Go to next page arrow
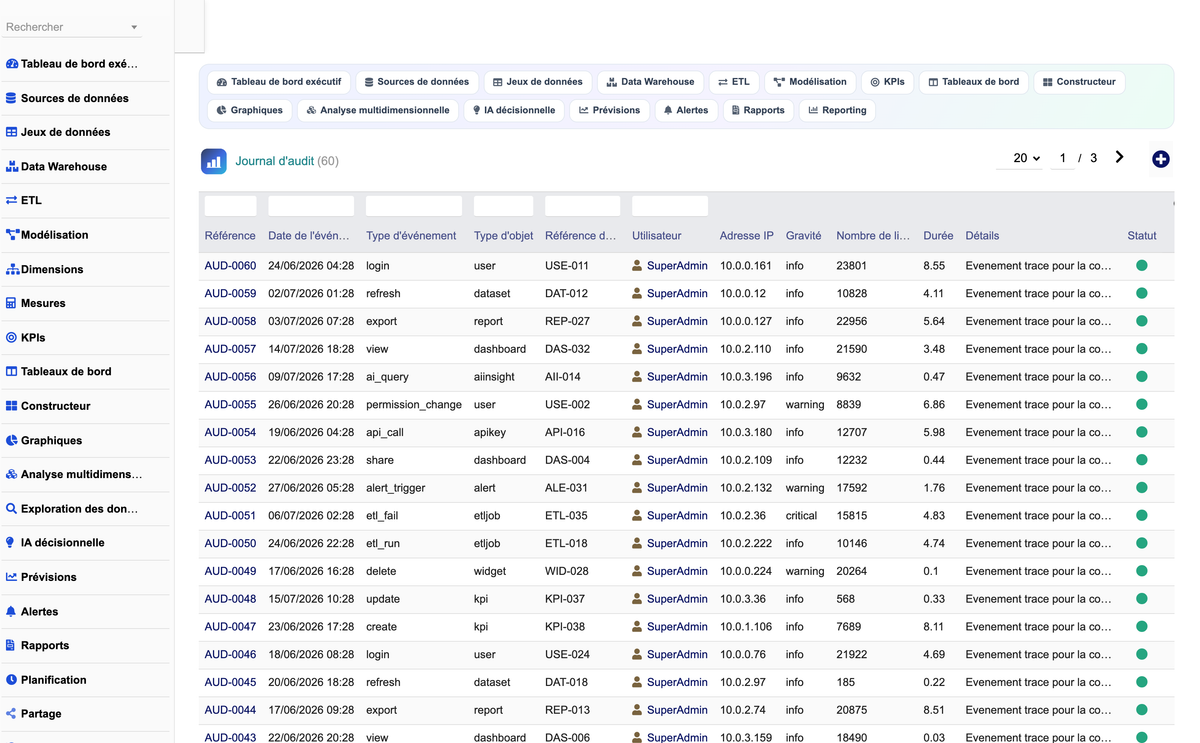This screenshot has width=1200, height=743. 1119,157
